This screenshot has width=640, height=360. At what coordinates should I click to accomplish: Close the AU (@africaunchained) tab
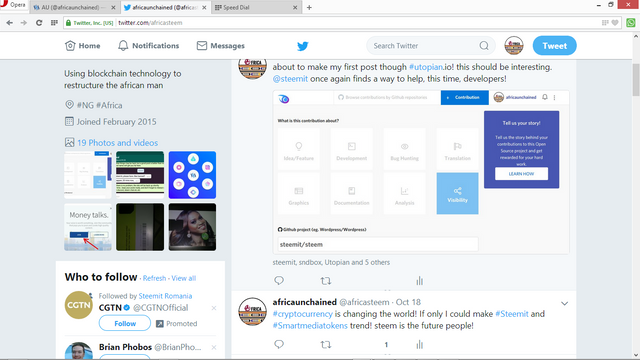point(113,7)
